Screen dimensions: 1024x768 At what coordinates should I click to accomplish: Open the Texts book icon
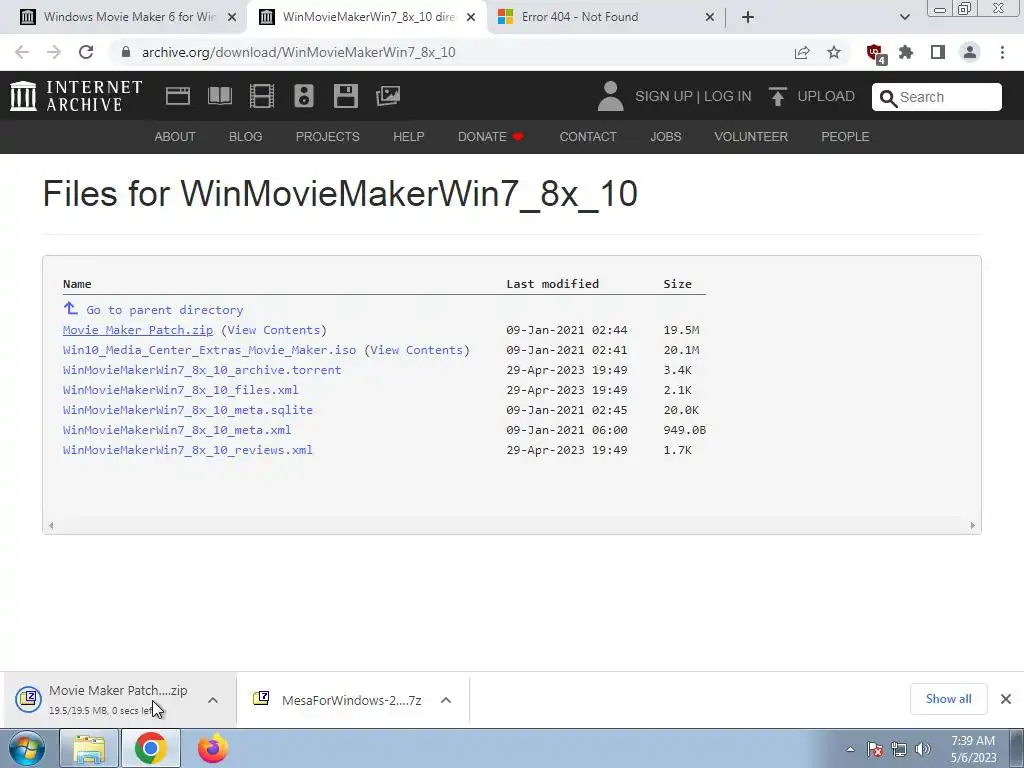click(219, 96)
